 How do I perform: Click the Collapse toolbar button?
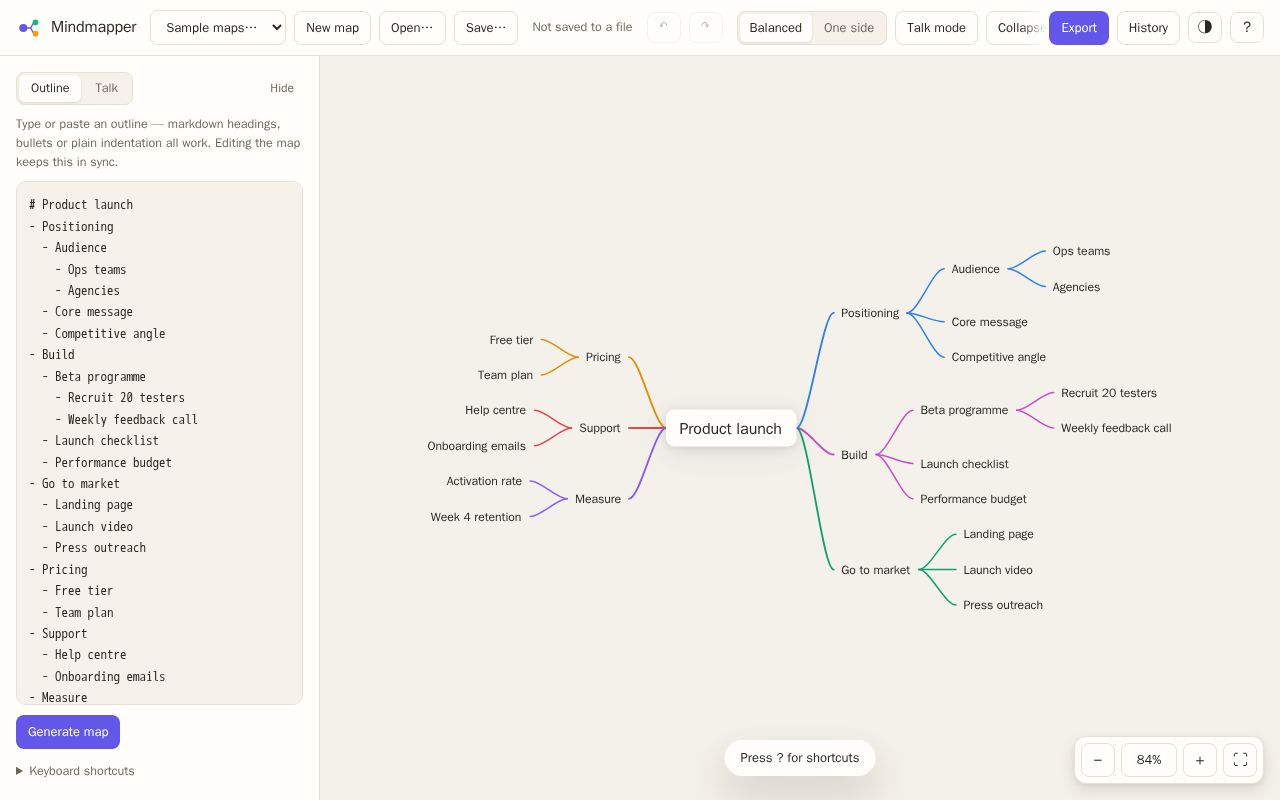1016,28
